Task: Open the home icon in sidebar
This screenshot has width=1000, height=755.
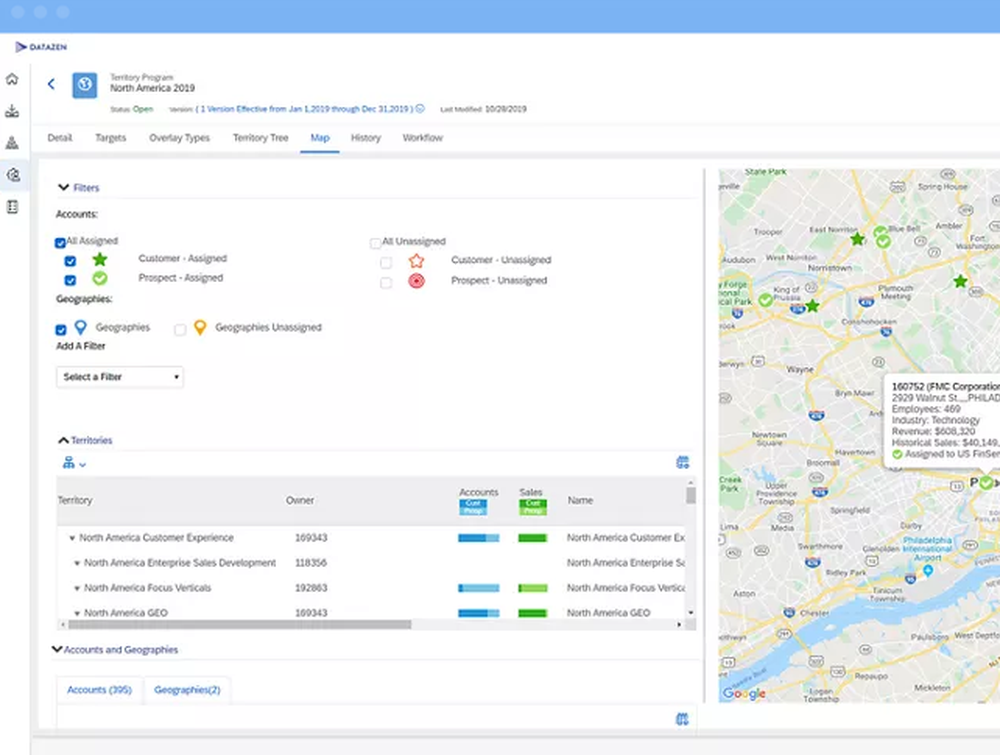Action: 12,79
